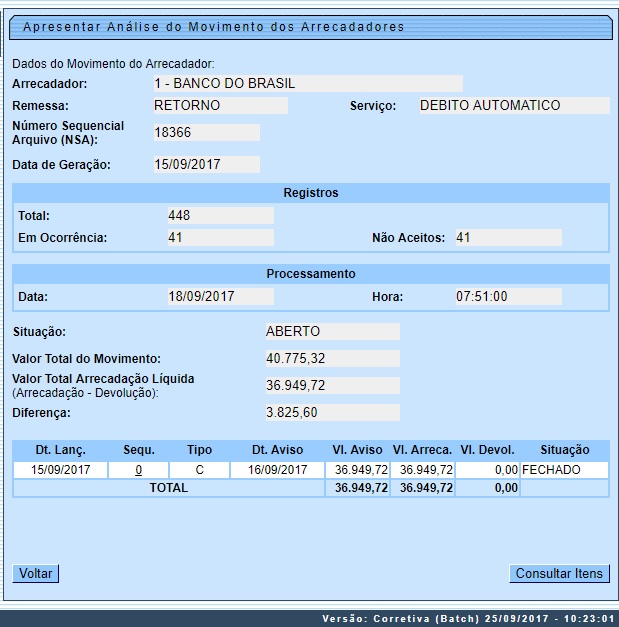Click the Registros Total field 448
The height and width of the screenshot is (627, 619).
(220, 216)
